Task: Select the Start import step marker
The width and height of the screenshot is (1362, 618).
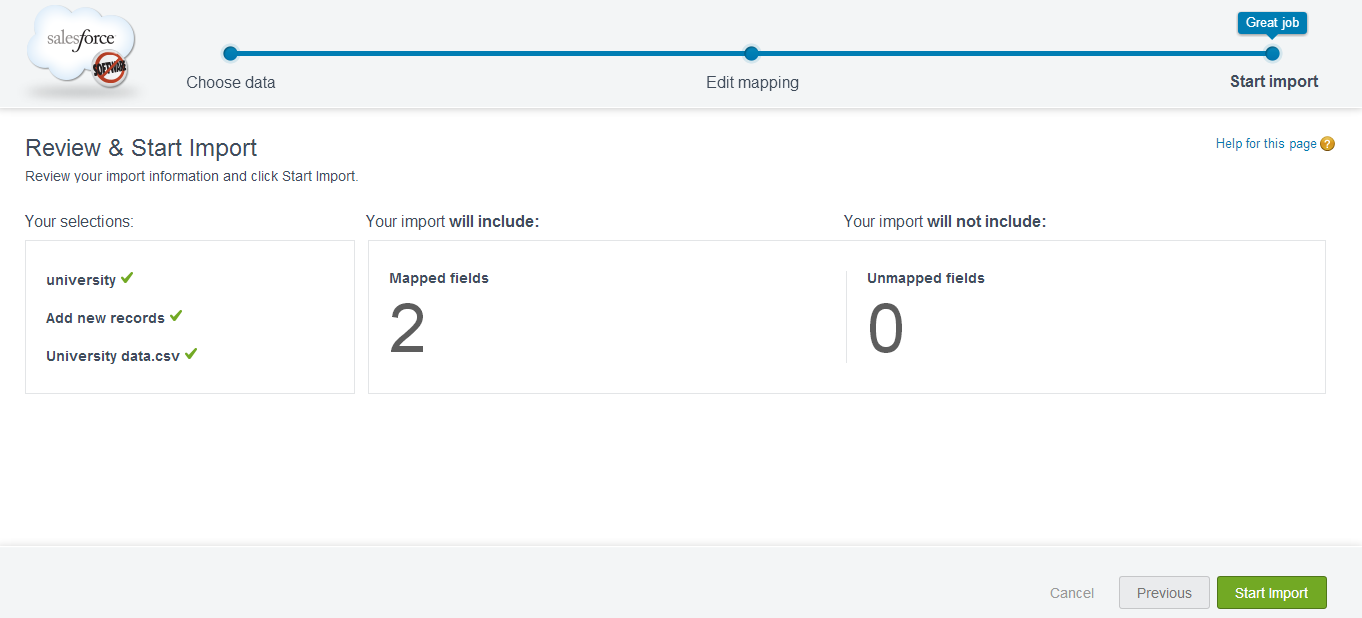Action: click(x=1272, y=53)
